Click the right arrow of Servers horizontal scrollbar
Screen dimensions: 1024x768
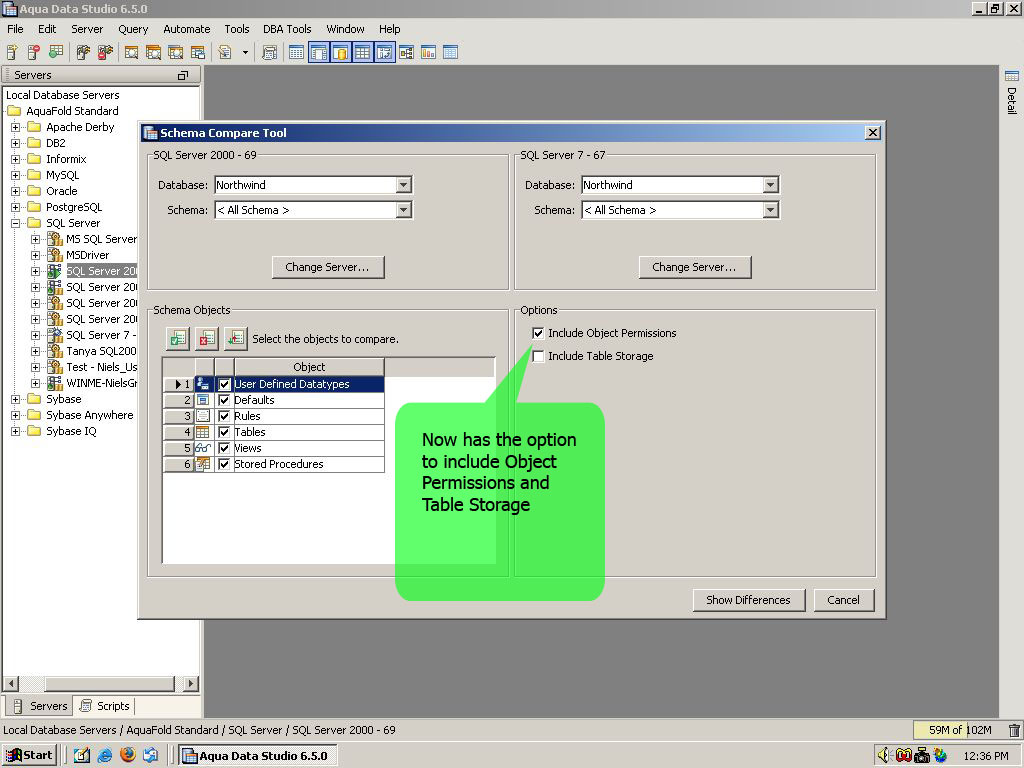click(x=191, y=684)
